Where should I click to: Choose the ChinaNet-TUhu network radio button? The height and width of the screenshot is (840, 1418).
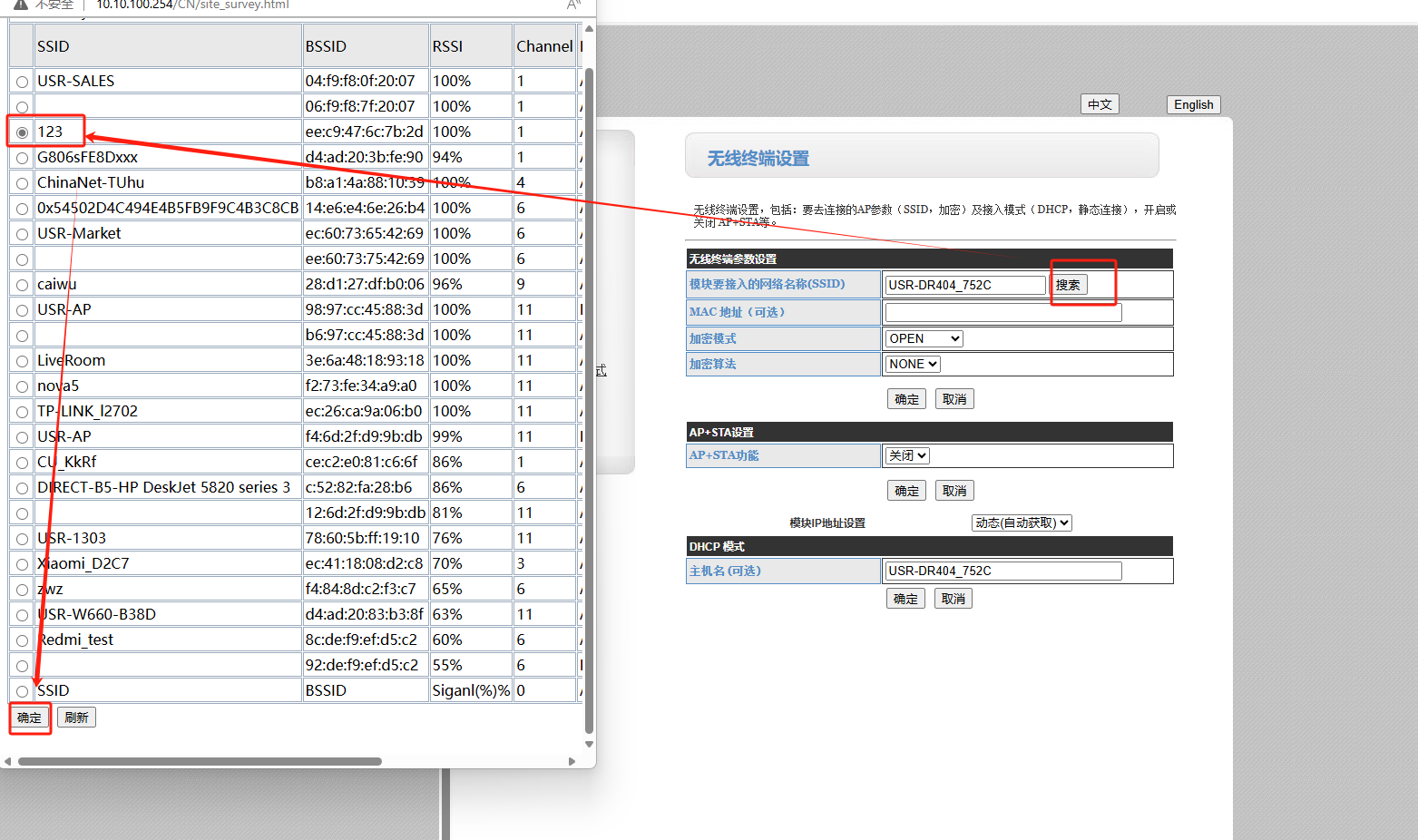23,183
